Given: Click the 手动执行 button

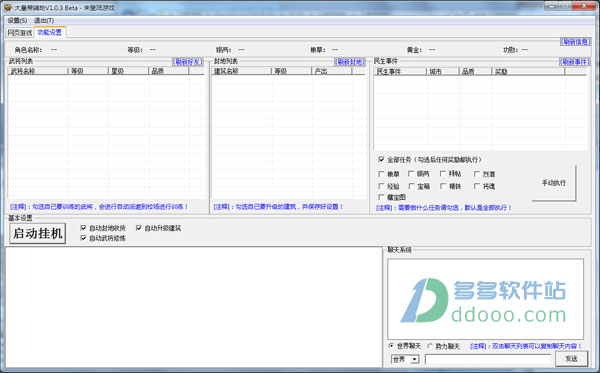Looking at the screenshot, I should point(554,183).
